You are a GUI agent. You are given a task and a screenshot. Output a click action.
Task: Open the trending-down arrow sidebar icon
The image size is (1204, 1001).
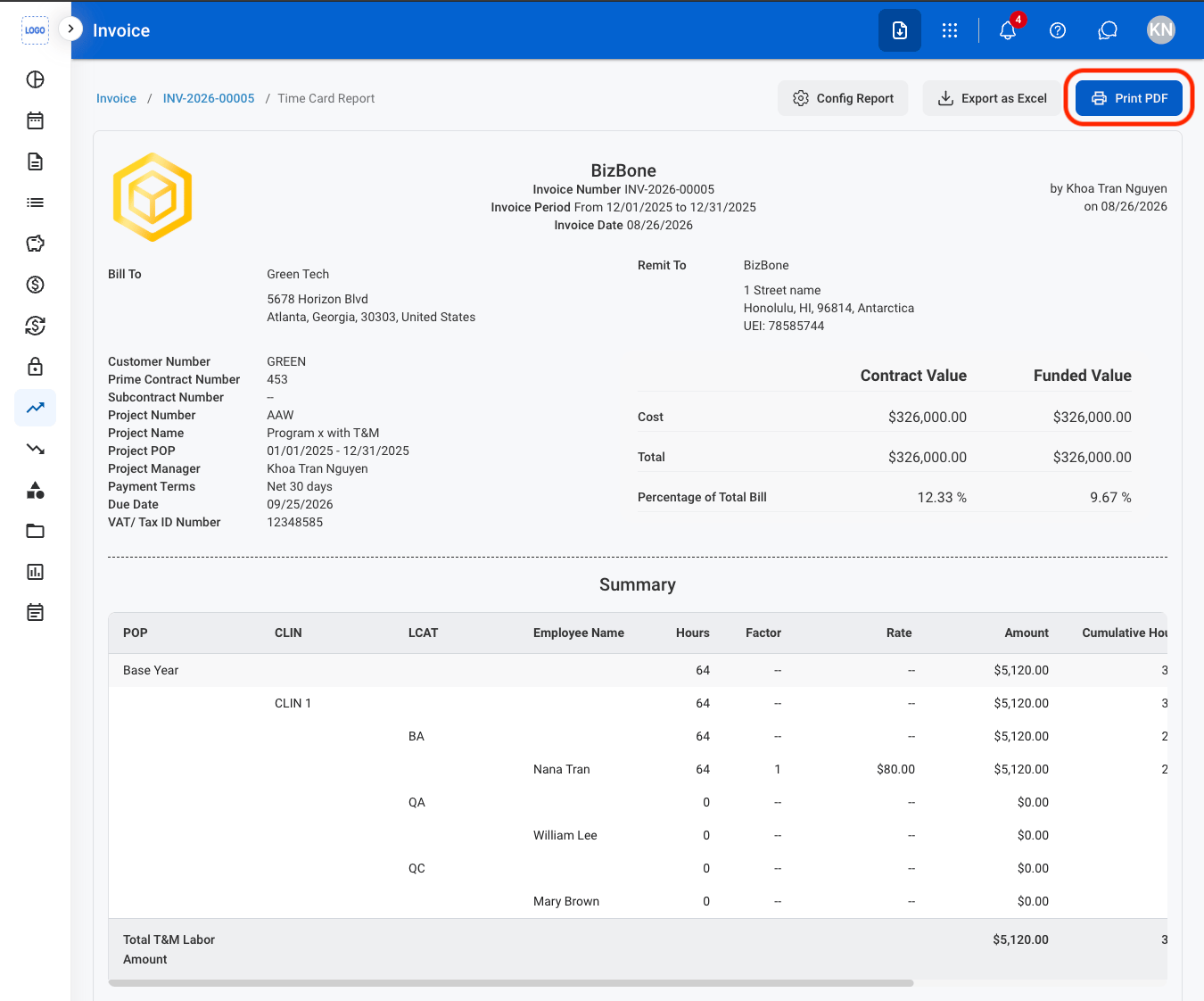point(35,449)
